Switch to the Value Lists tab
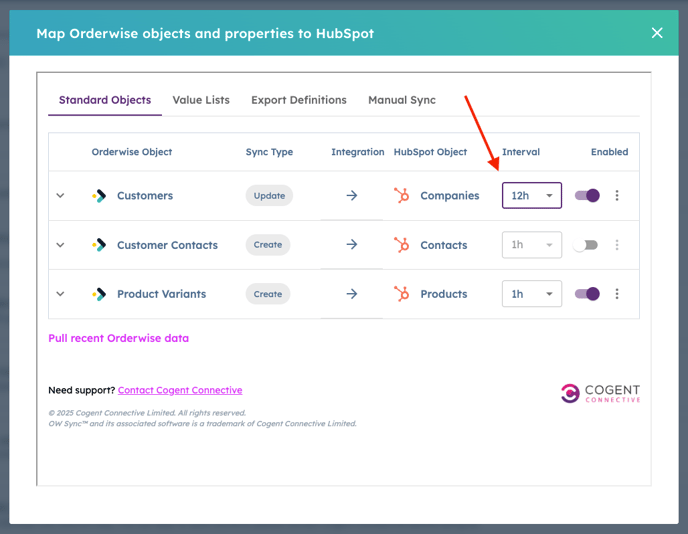This screenshot has height=534, width=688. click(201, 100)
